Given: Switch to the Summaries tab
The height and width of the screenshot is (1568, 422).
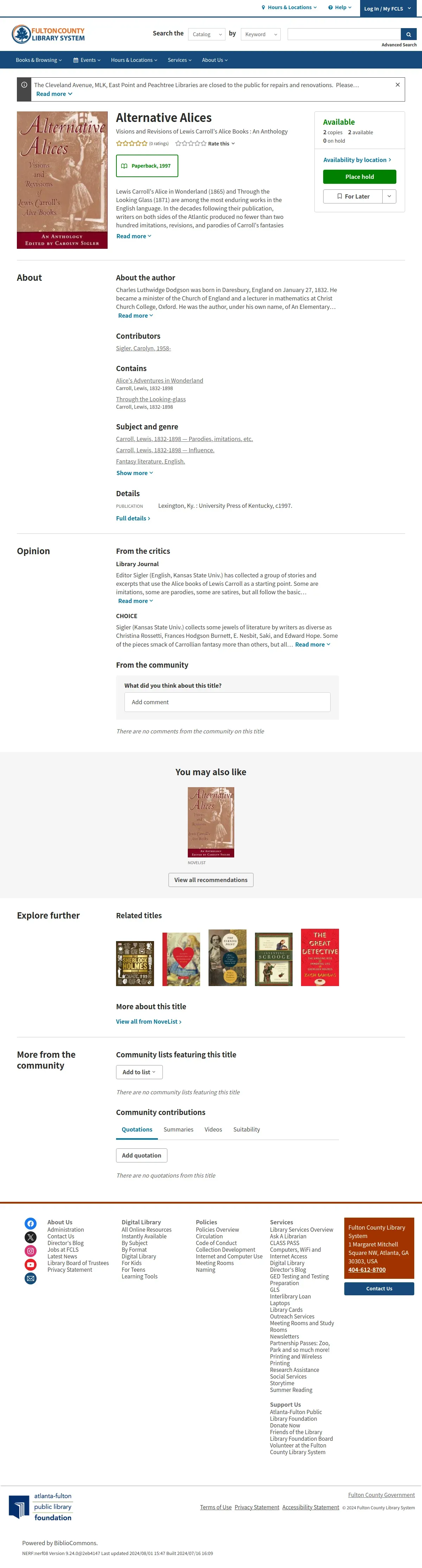Looking at the screenshot, I should (x=178, y=1130).
